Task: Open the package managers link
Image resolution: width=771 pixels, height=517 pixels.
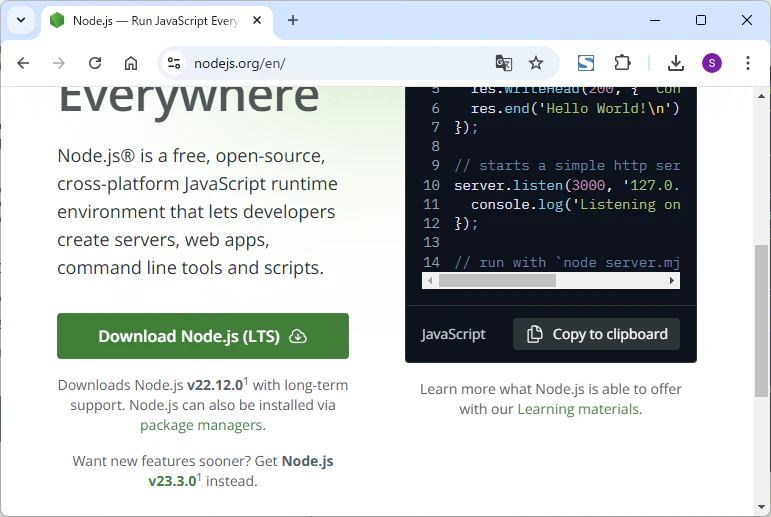Action: 203,425
